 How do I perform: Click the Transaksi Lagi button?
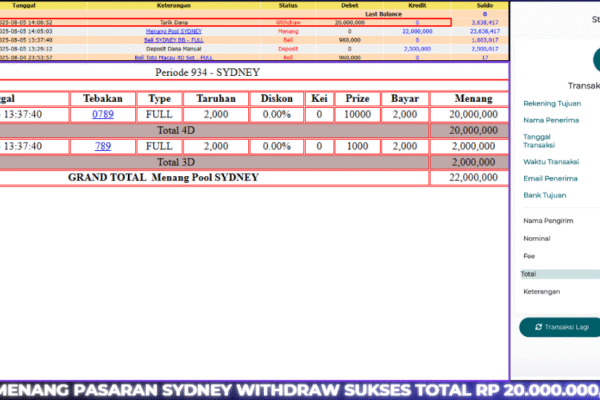pyautogui.click(x=559, y=327)
